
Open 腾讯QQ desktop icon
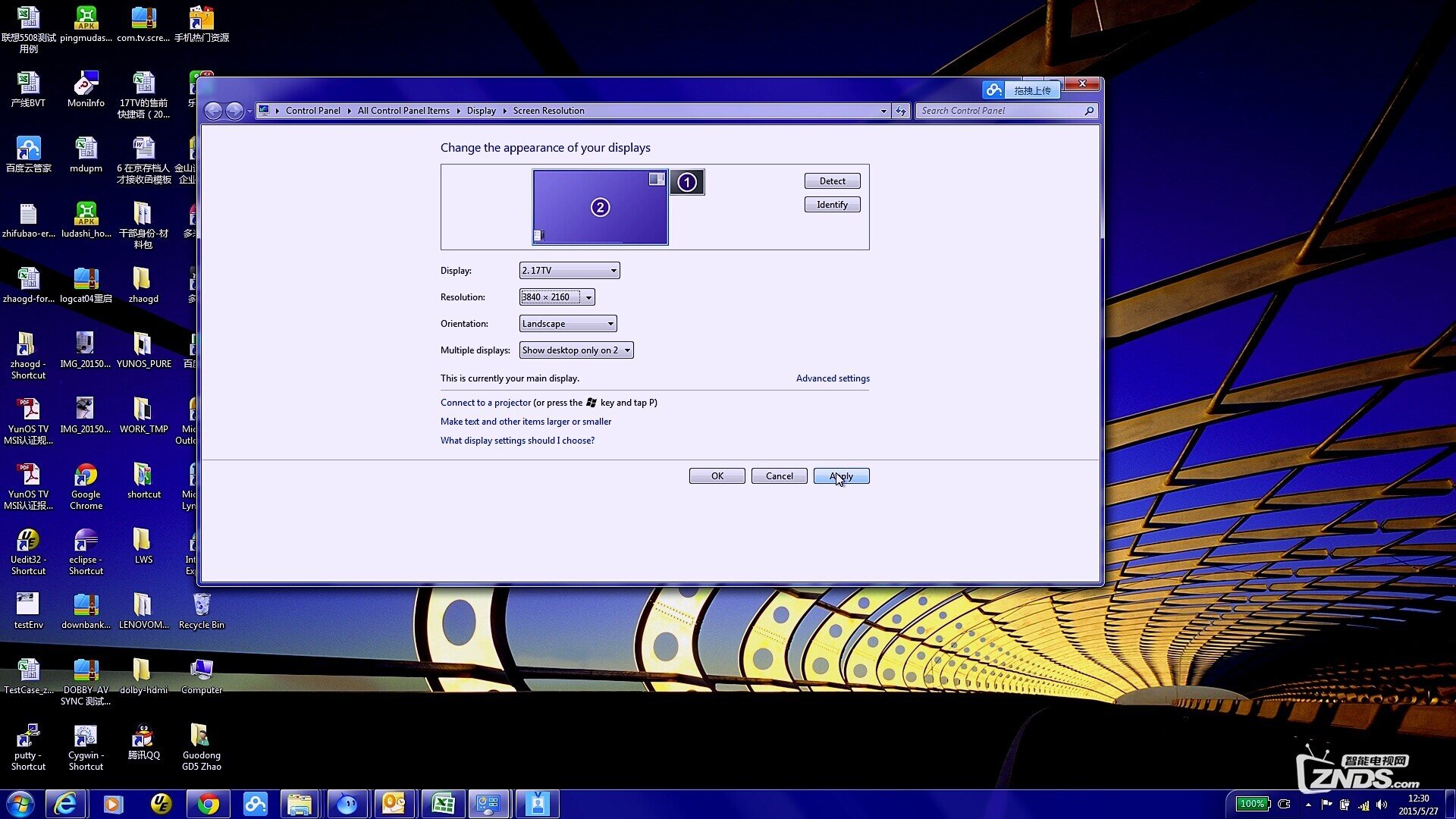143,742
